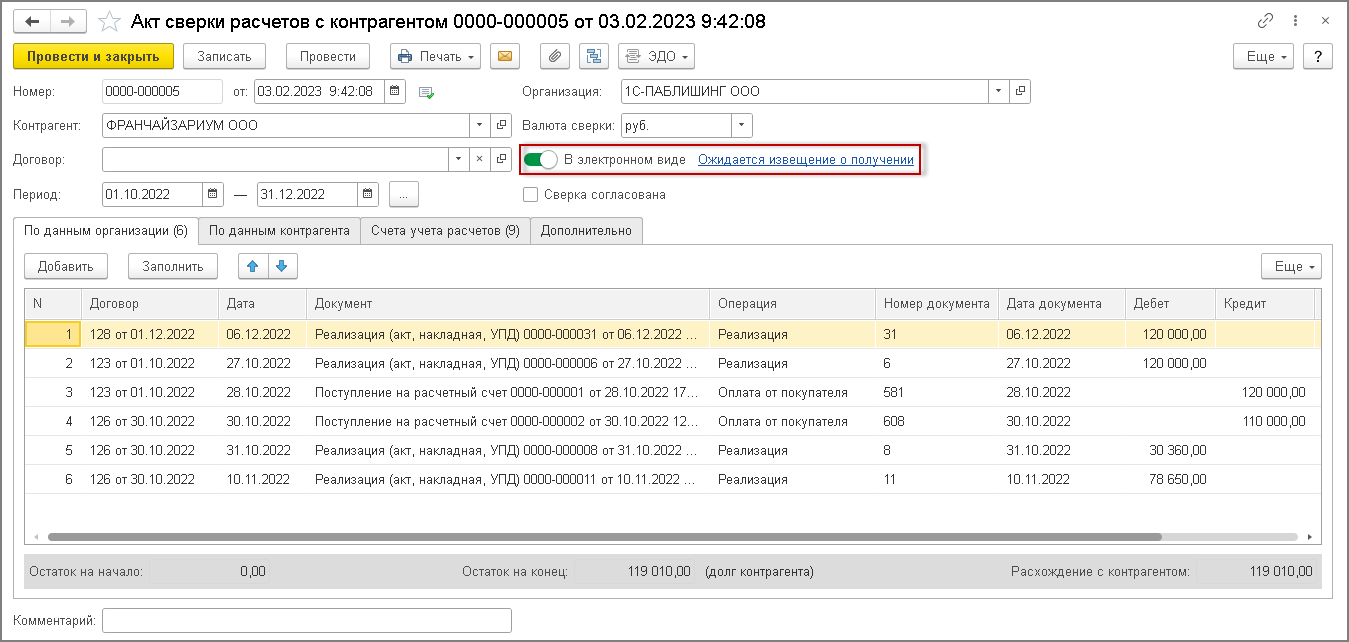Open 'Ожидается извещение о получении' link

(805, 160)
